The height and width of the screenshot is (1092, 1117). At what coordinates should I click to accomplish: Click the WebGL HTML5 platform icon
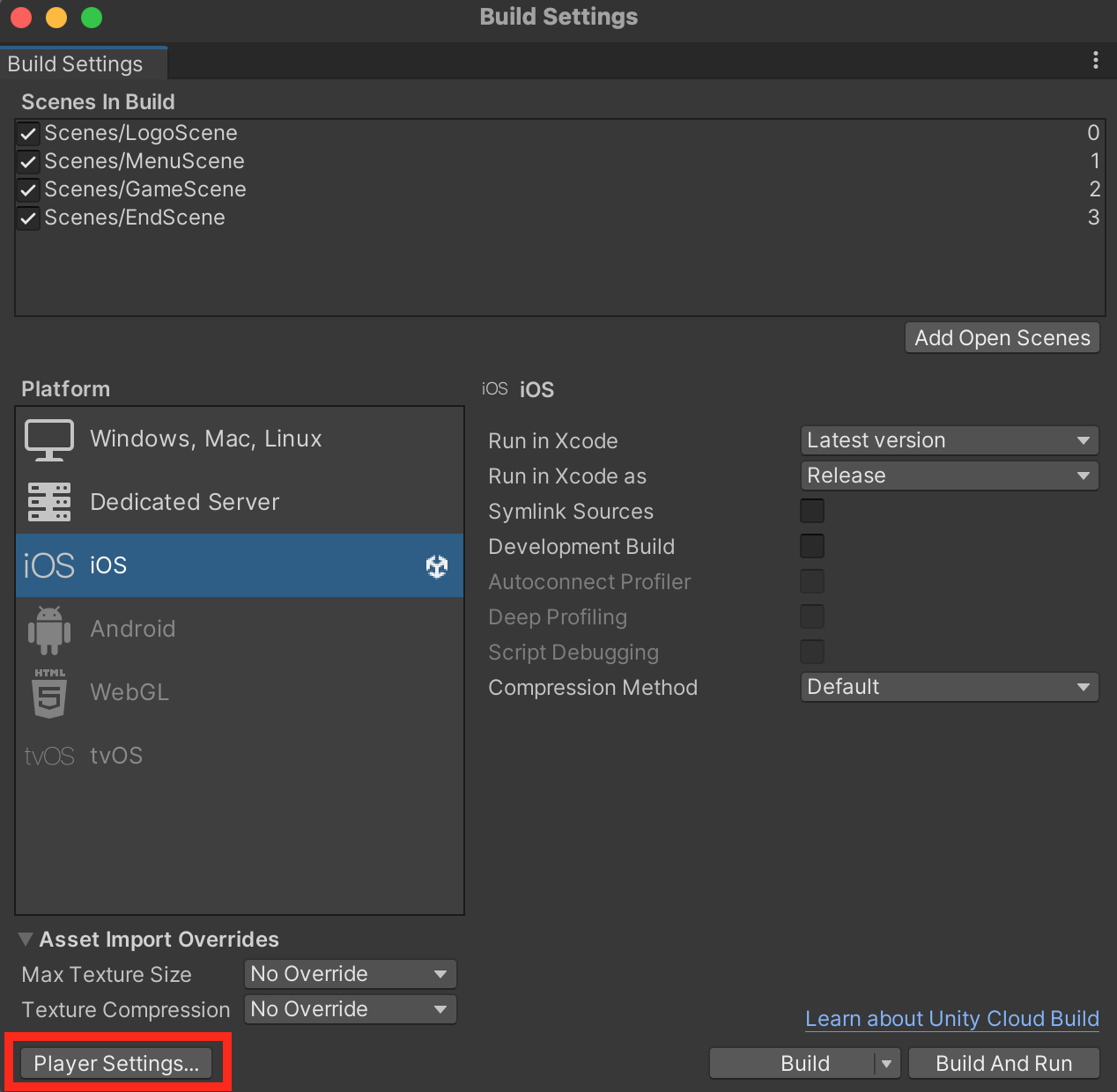tap(49, 692)
